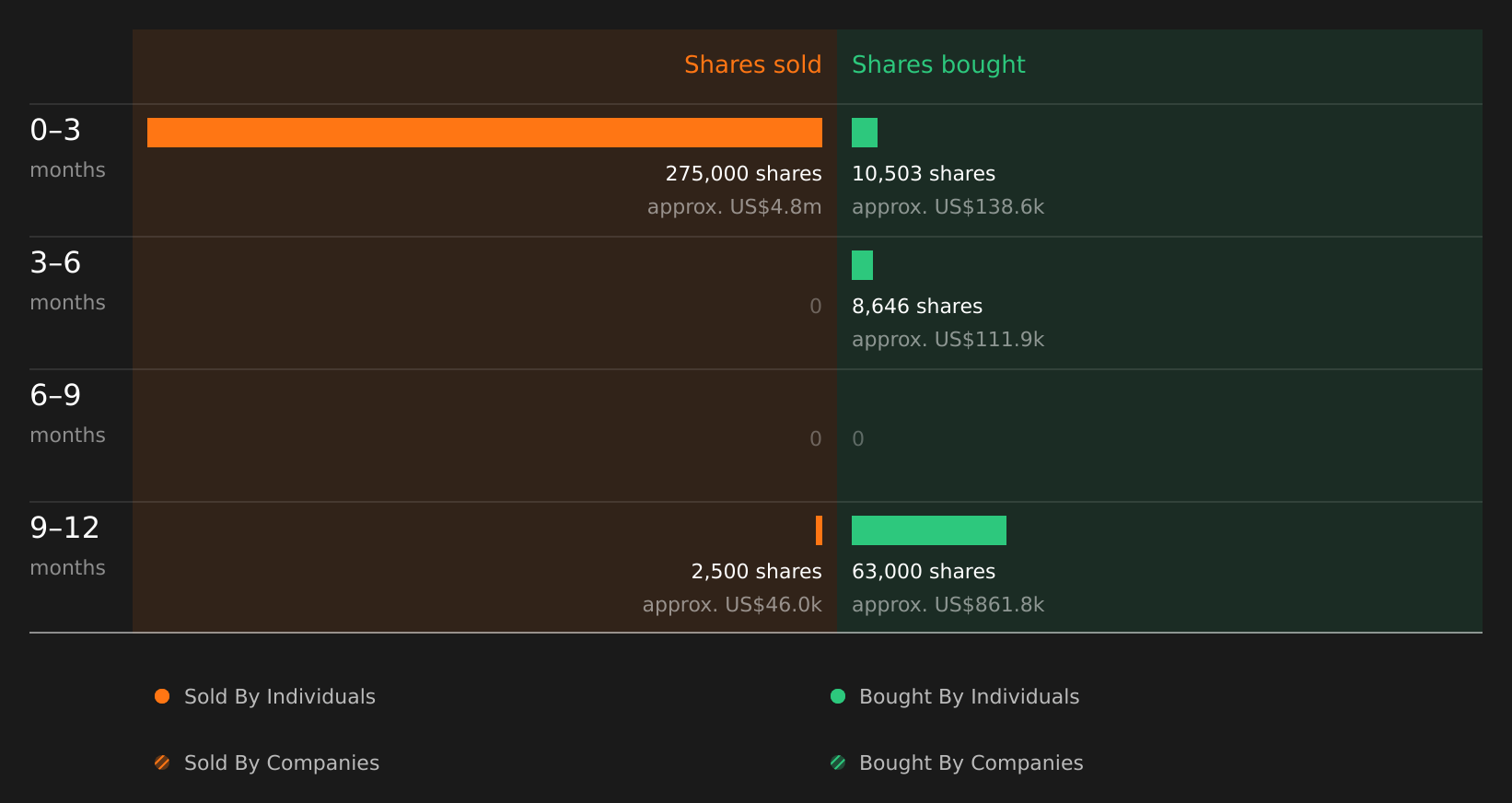Click the 2,500 shares value

(x=757, y=572)
